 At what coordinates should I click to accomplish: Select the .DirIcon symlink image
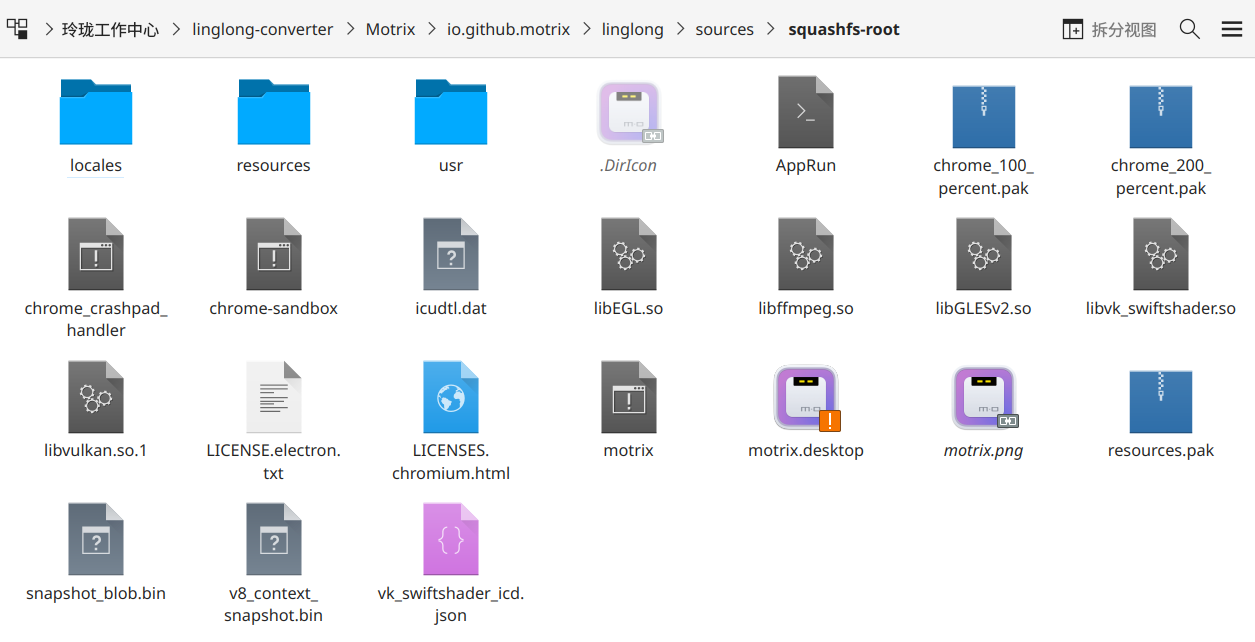tap(629, 113)
